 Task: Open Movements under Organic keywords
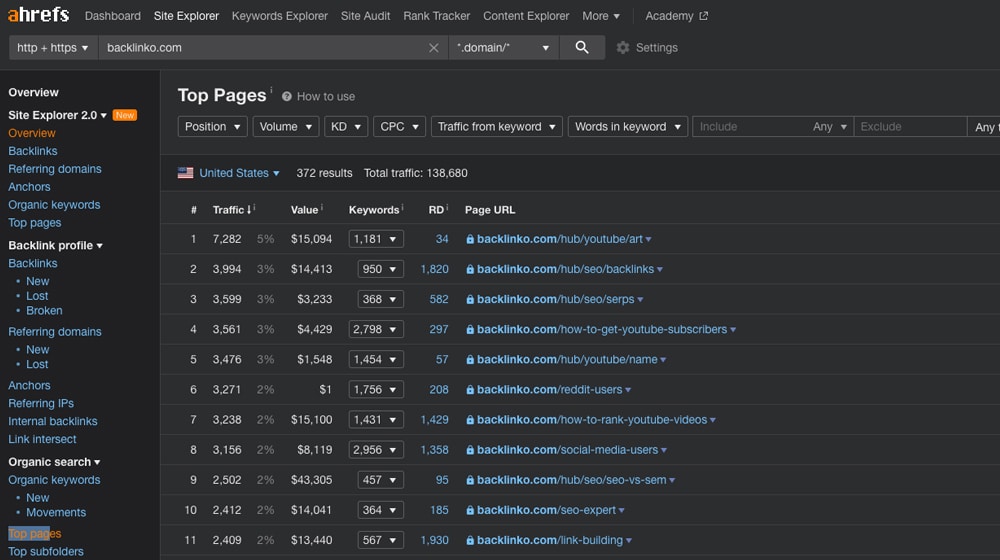(x=56, y=513)
